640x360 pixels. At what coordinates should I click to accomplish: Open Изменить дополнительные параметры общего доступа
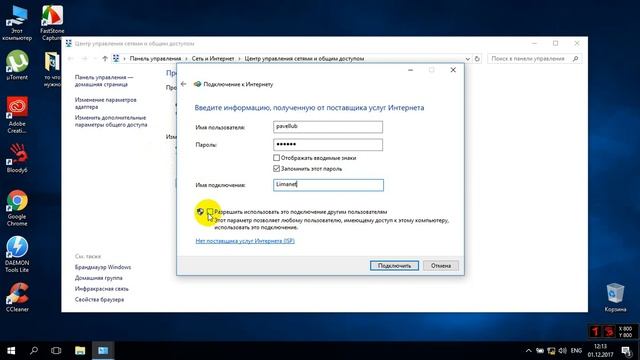(111, 121)
